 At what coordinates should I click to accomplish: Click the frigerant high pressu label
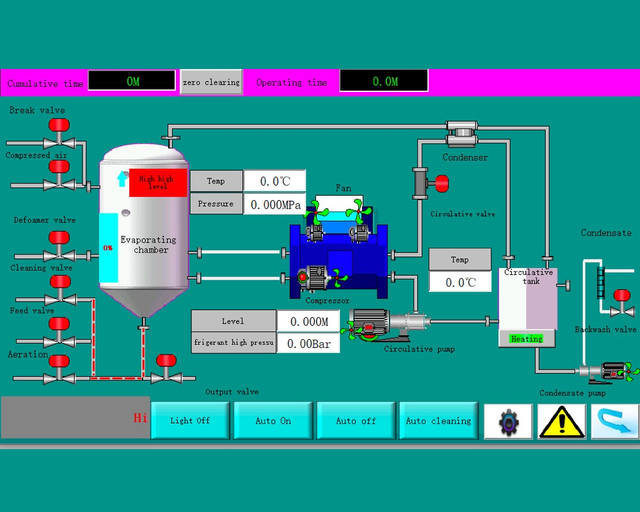pyautogui.click(x=233, y=343)
